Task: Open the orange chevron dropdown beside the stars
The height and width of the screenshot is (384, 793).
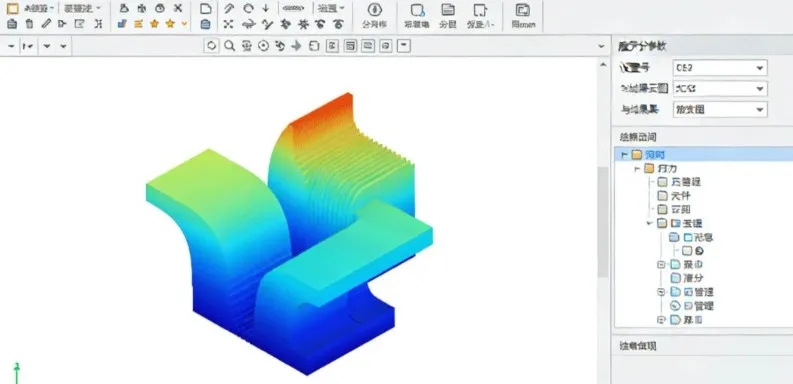Action: pos(184,24)
